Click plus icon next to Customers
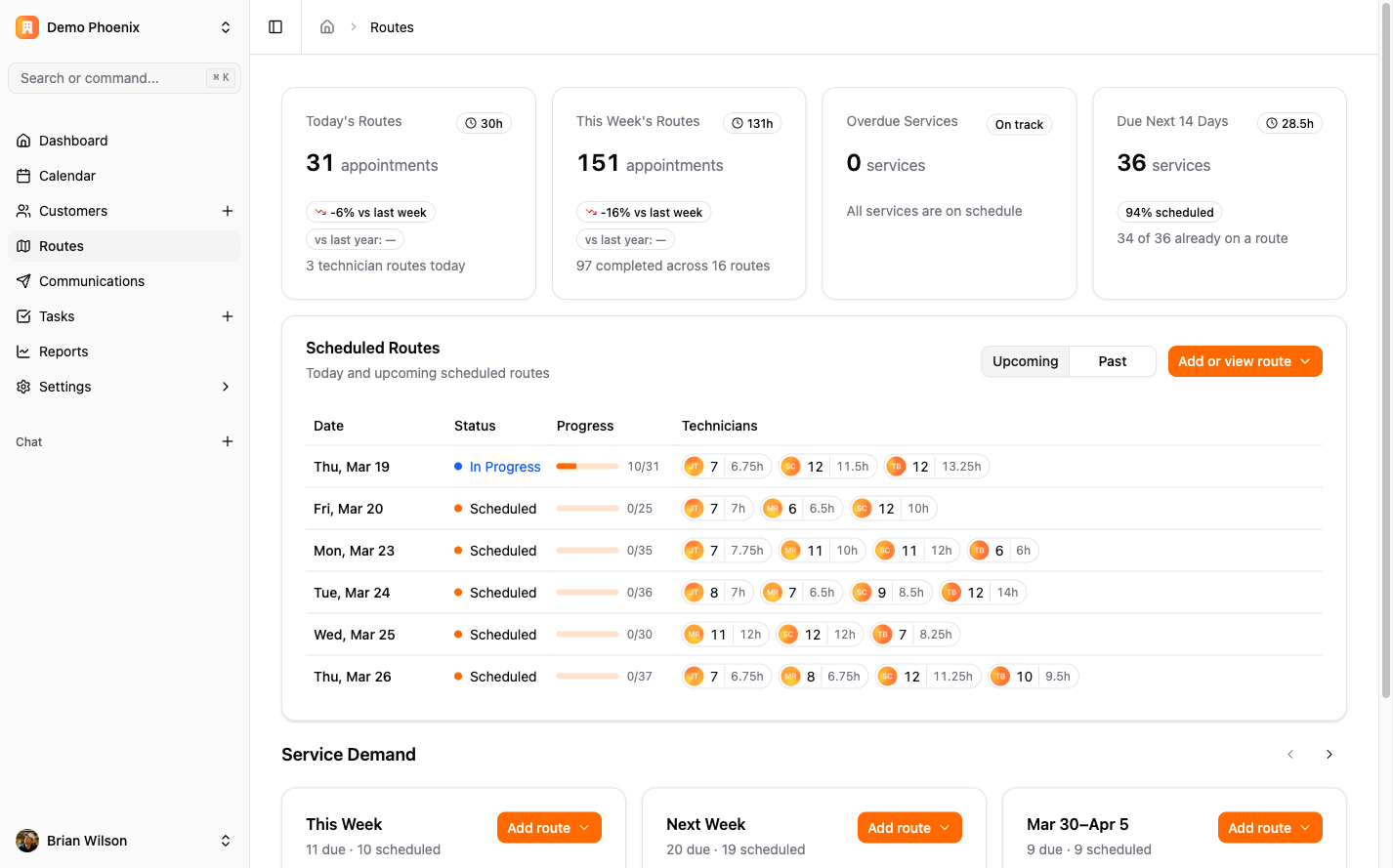Screen dimensions: 1393x868 (x=228, y=211)
